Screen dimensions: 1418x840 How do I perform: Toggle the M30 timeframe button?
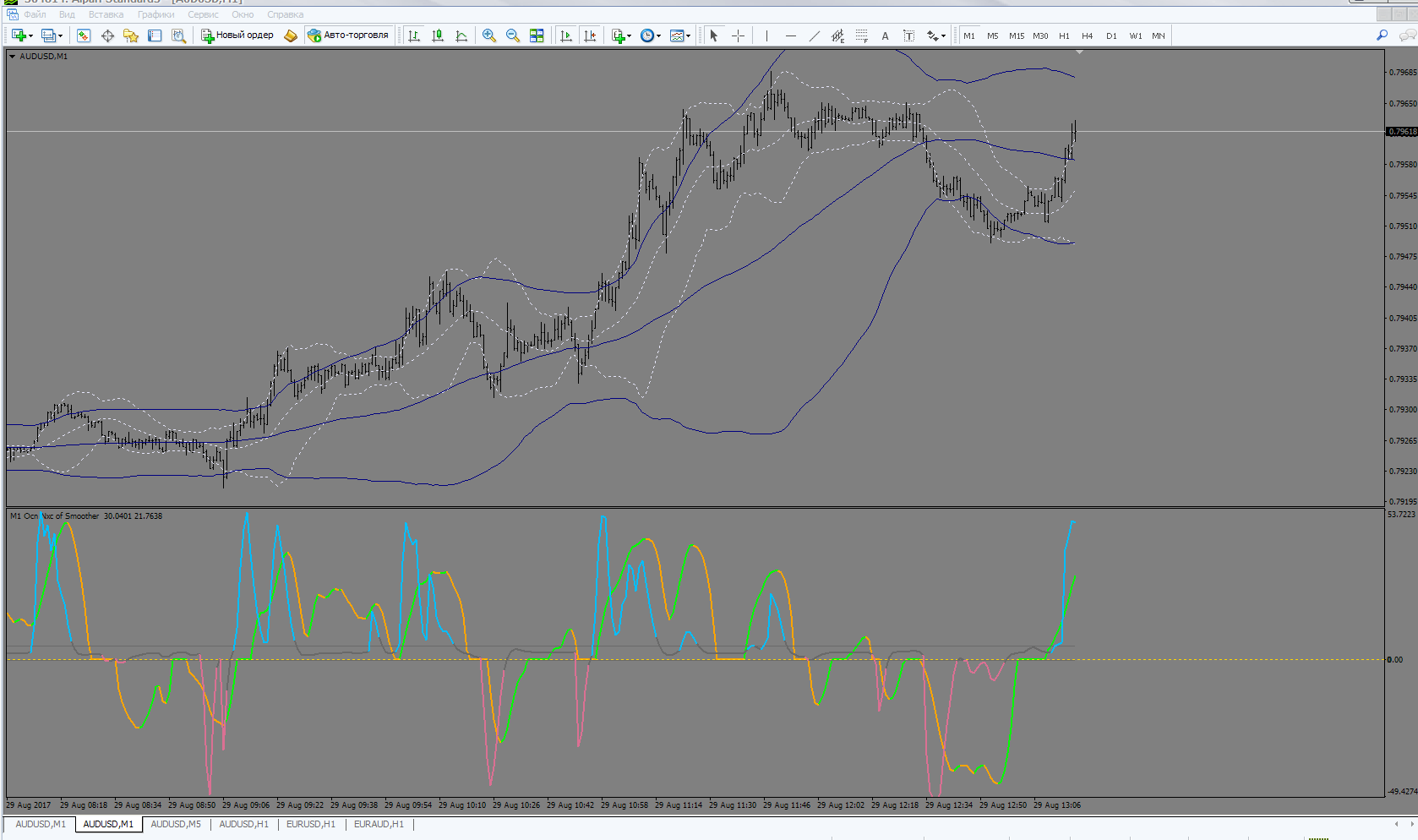tap(1040, 35)
